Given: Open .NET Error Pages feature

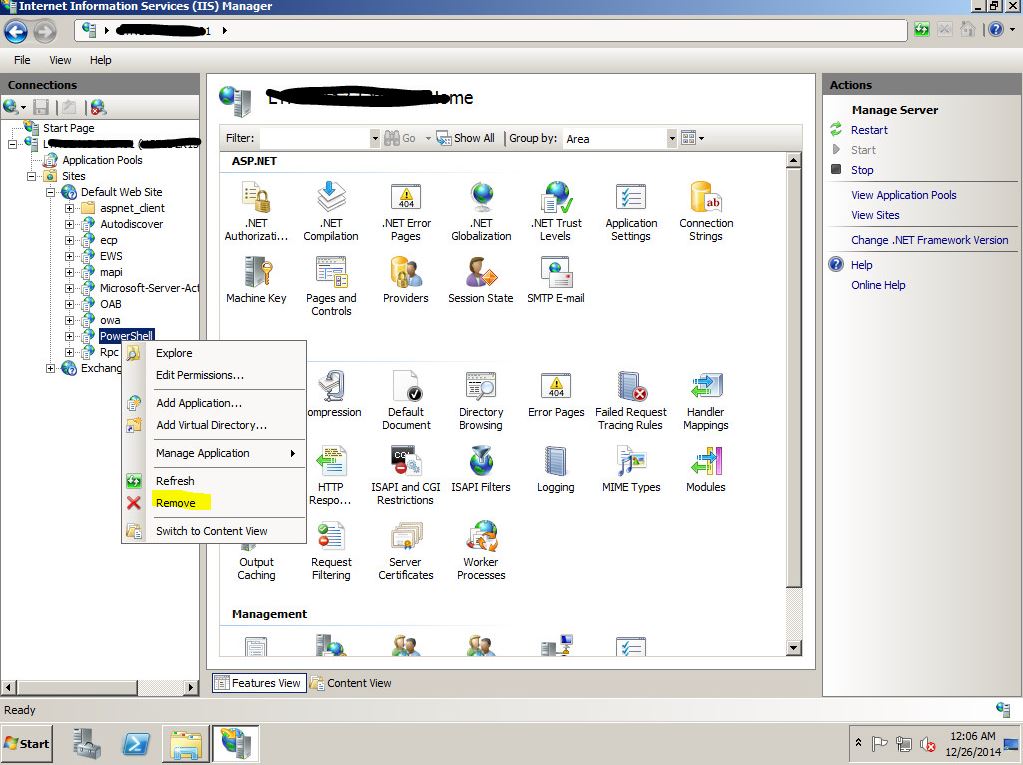Looking at the screenshot, I should 406,212.
